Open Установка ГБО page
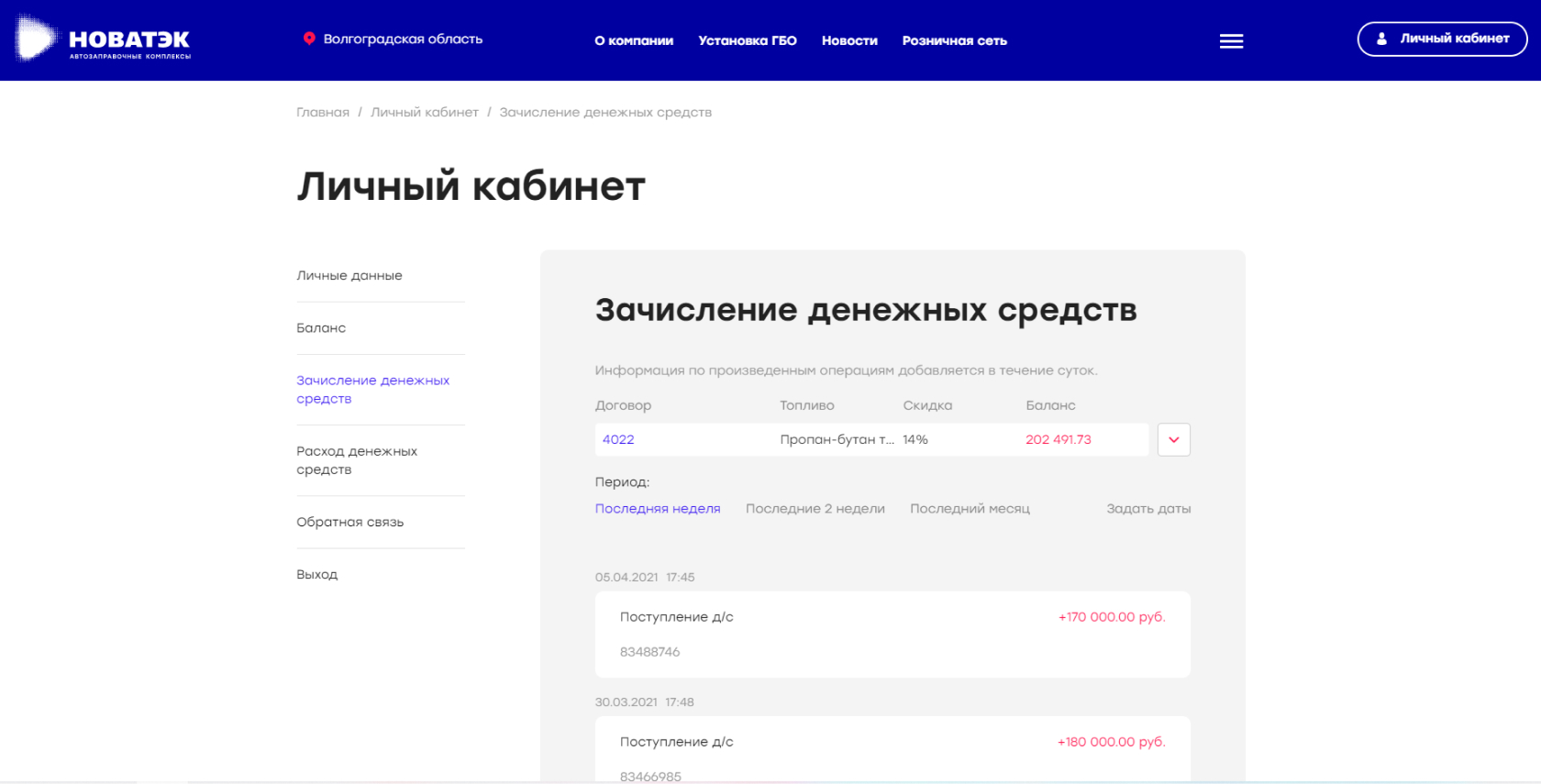1541x784 pixels. tap(747, 41)
